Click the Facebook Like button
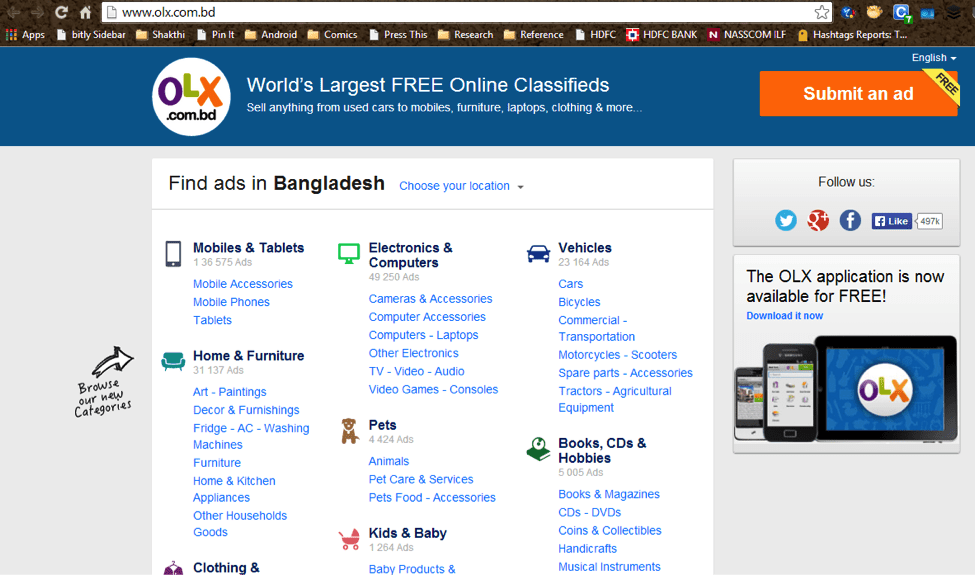Viewport: 975px width, 575px height. tap(891, 221)
